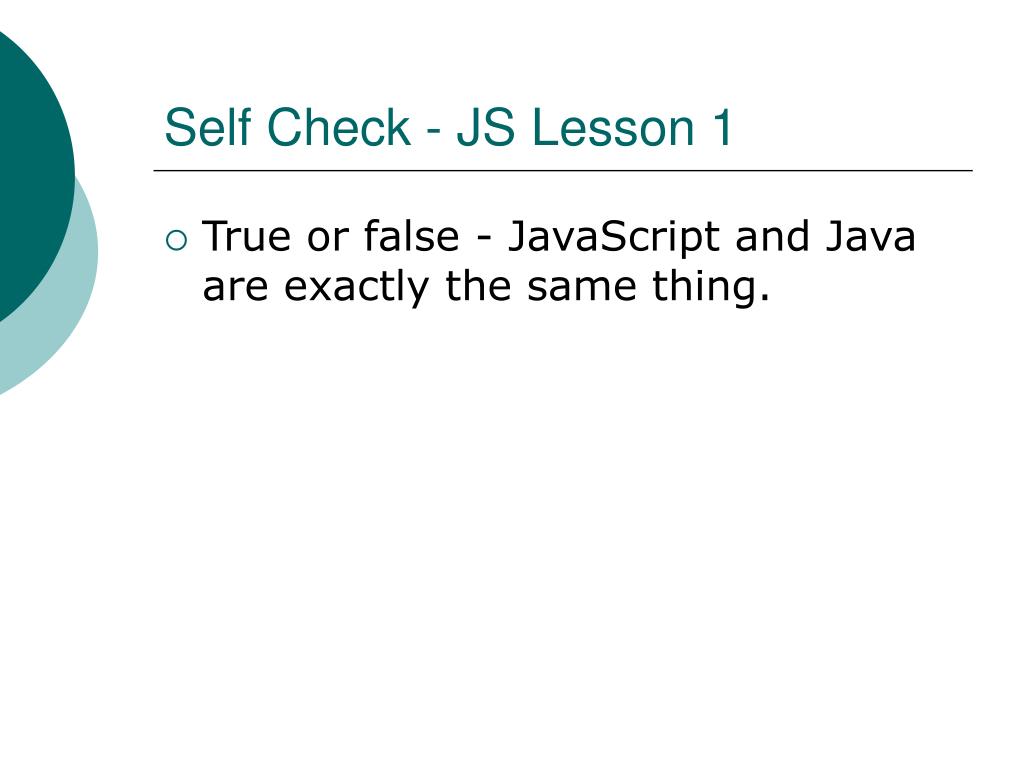Click the word false in bullet
This screenshot has height=768, width=1024.
(x=411, y=236)
